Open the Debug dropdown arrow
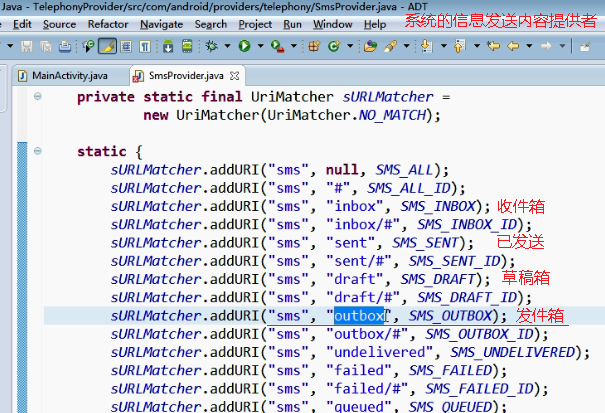Screen dimensions: 605x413 (x=227, y=46)
